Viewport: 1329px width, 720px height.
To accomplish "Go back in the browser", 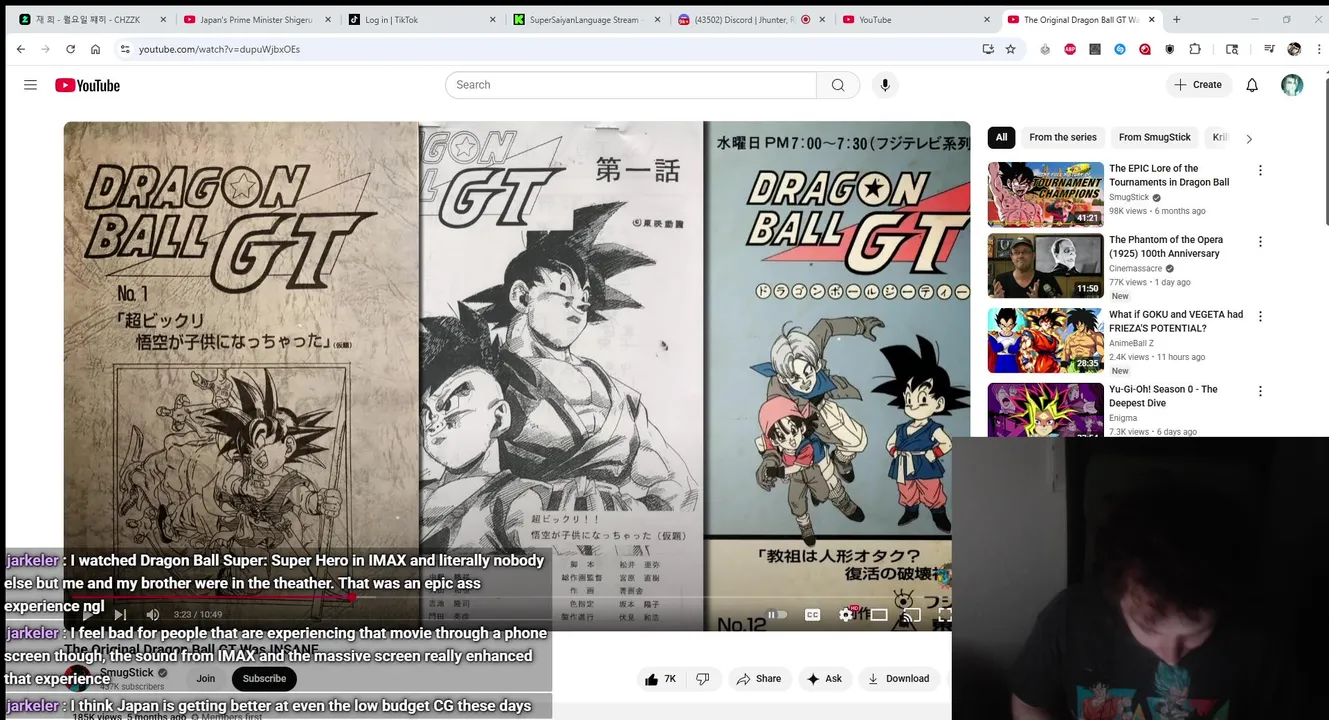I will (x=21, y=49).
